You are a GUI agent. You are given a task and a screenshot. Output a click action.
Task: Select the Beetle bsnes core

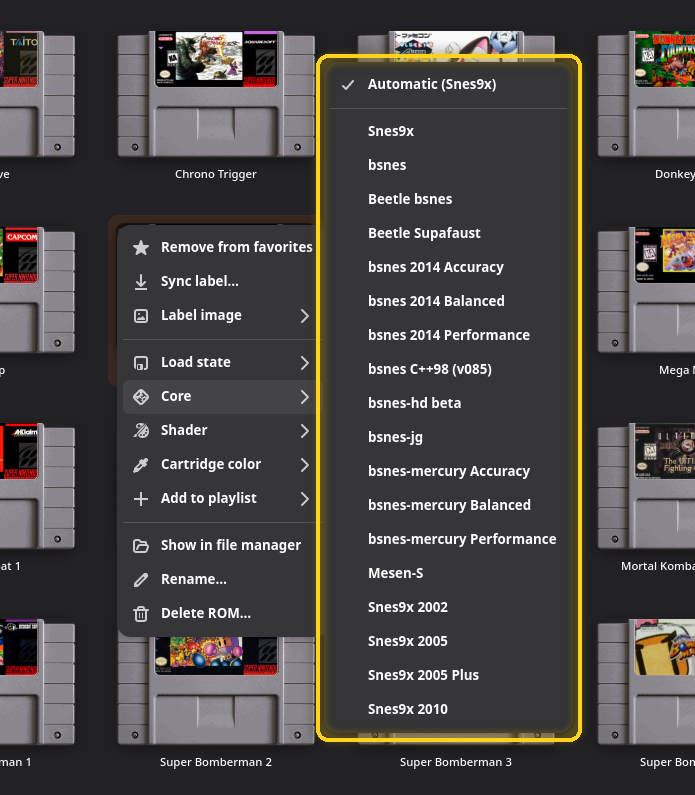coord(448,199)
